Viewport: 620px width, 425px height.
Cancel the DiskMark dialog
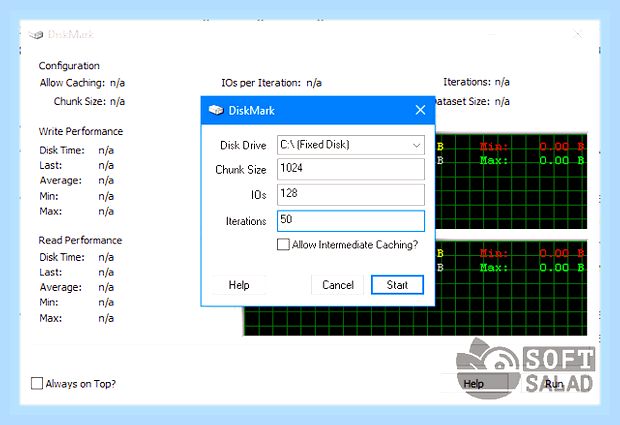[x=337, y=285]
